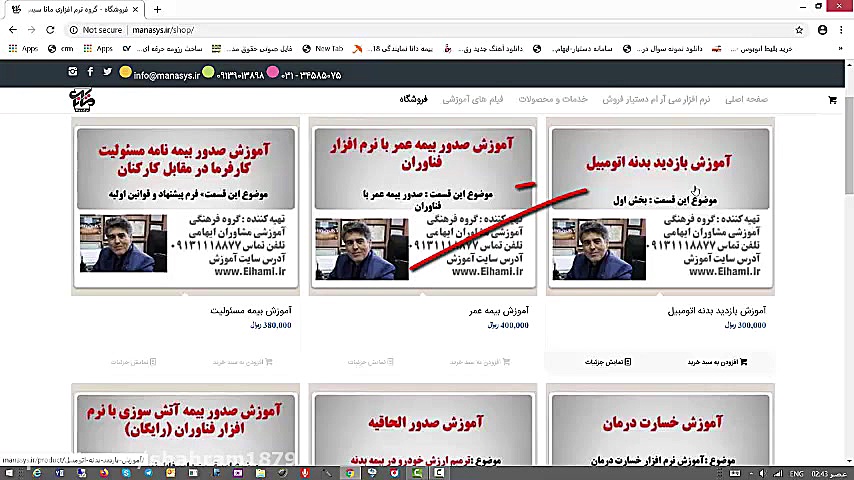Open the Facebook icon in the top bar
The width and height of the screenshot is (854, 480).
[90, 71]
